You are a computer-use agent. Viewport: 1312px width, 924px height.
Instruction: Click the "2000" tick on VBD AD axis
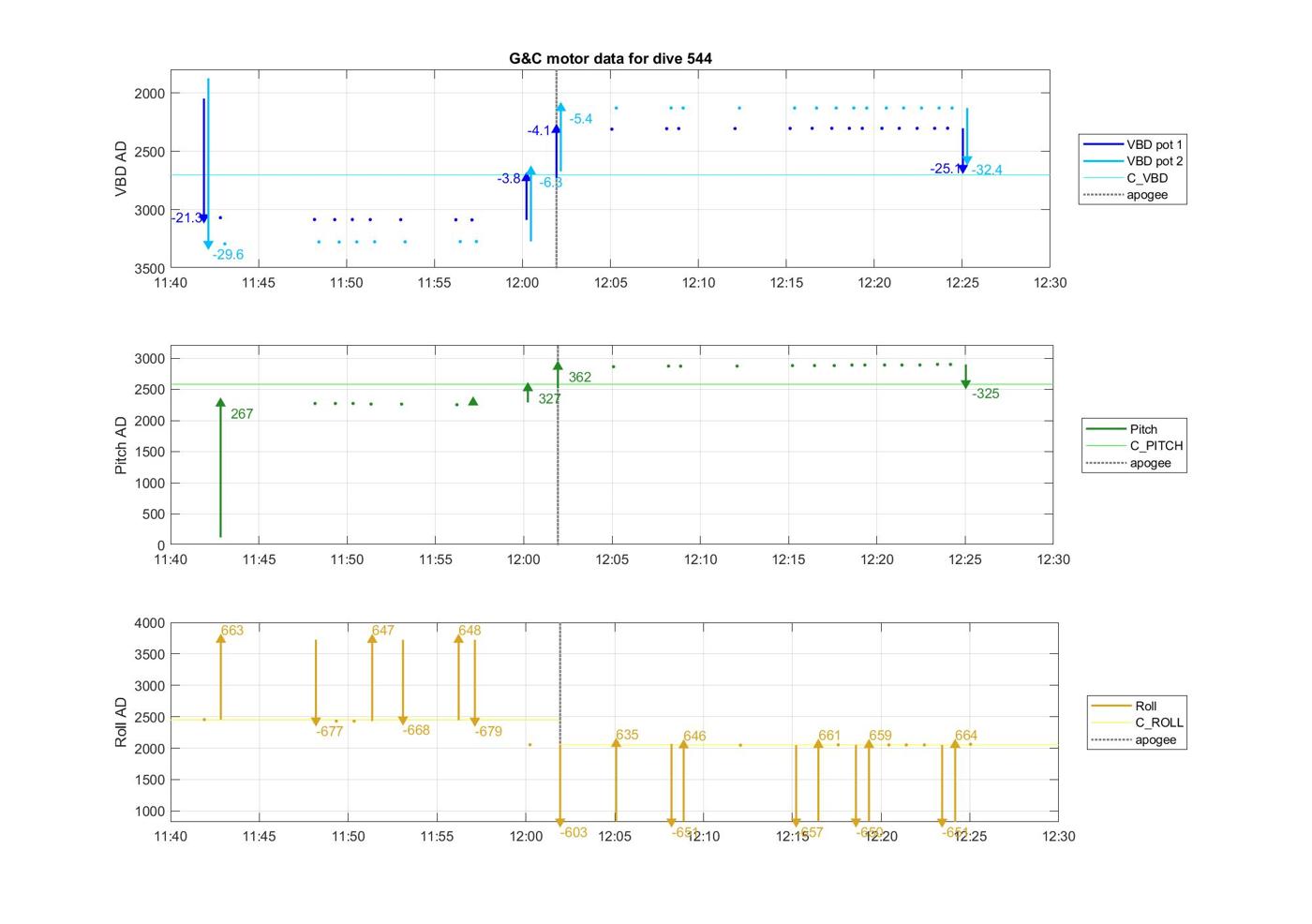[150, 93]
